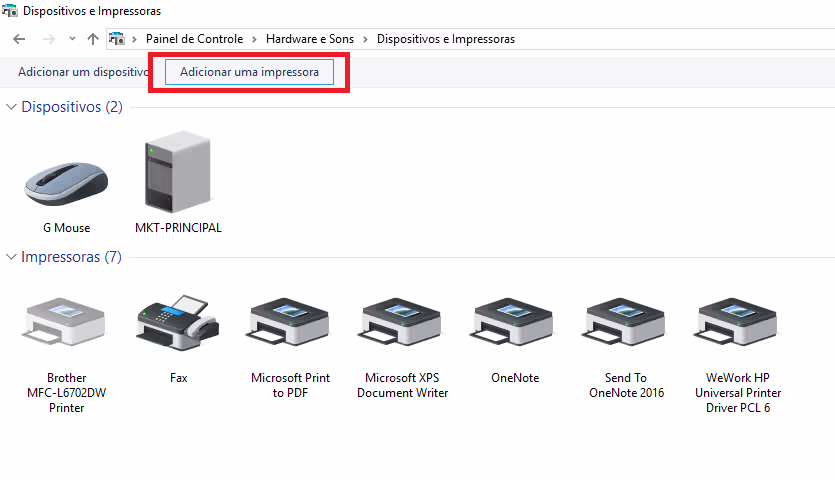Click the window title bar icon
835x480 pixels.
coord(10,11)
